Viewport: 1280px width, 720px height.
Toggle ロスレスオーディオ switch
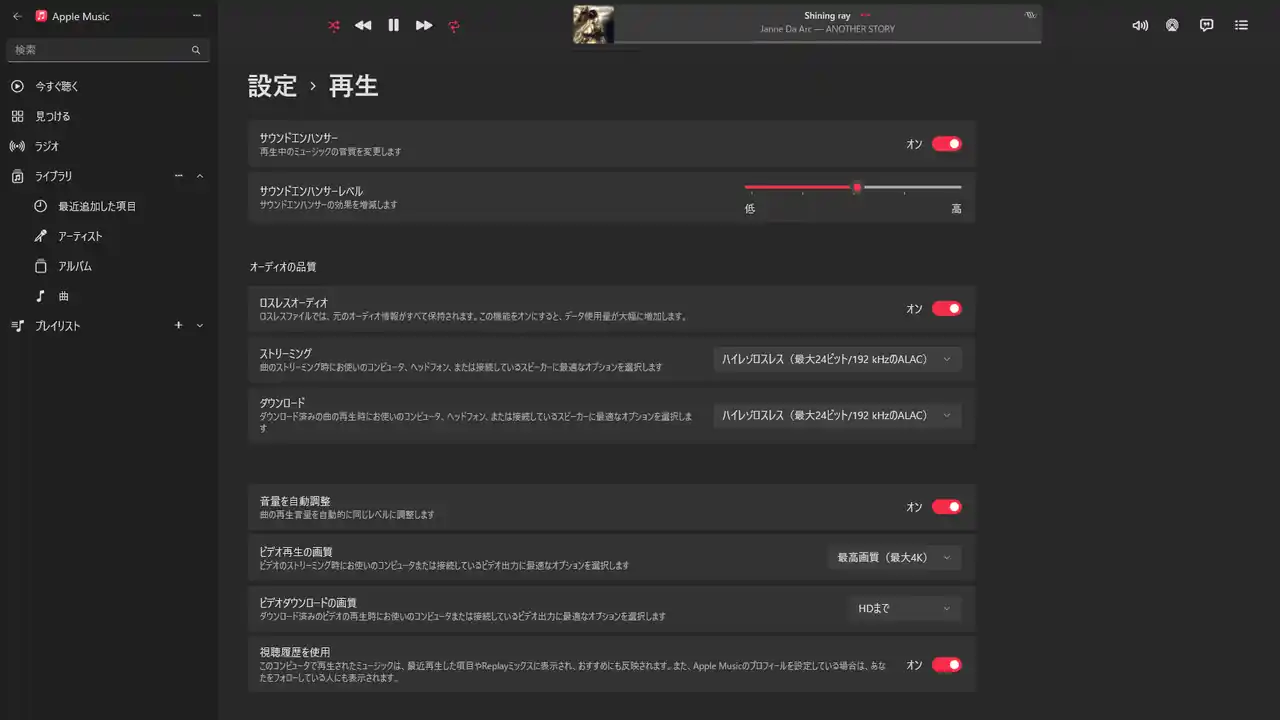coord(946,308)
